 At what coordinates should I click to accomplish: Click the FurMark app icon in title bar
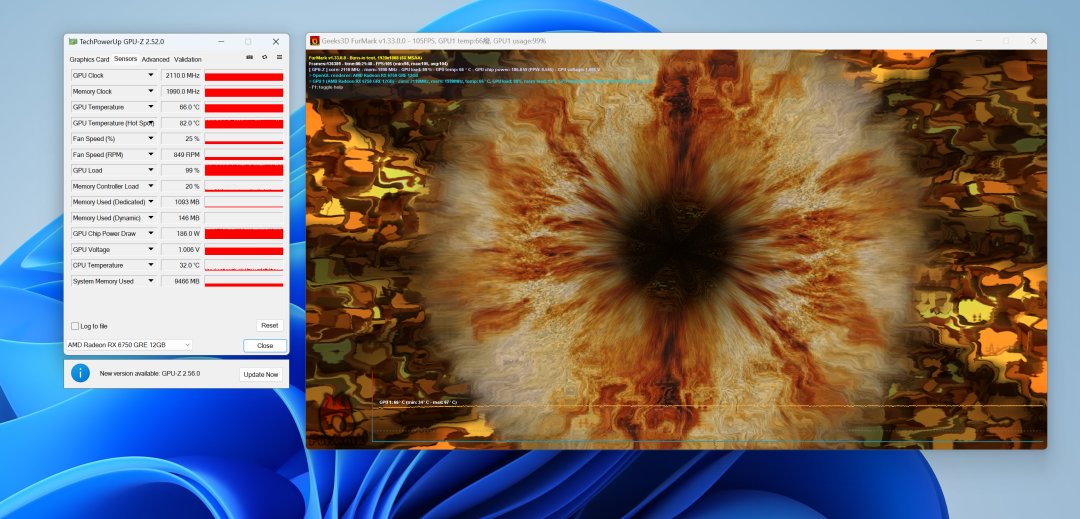click(x=315, y=41)
